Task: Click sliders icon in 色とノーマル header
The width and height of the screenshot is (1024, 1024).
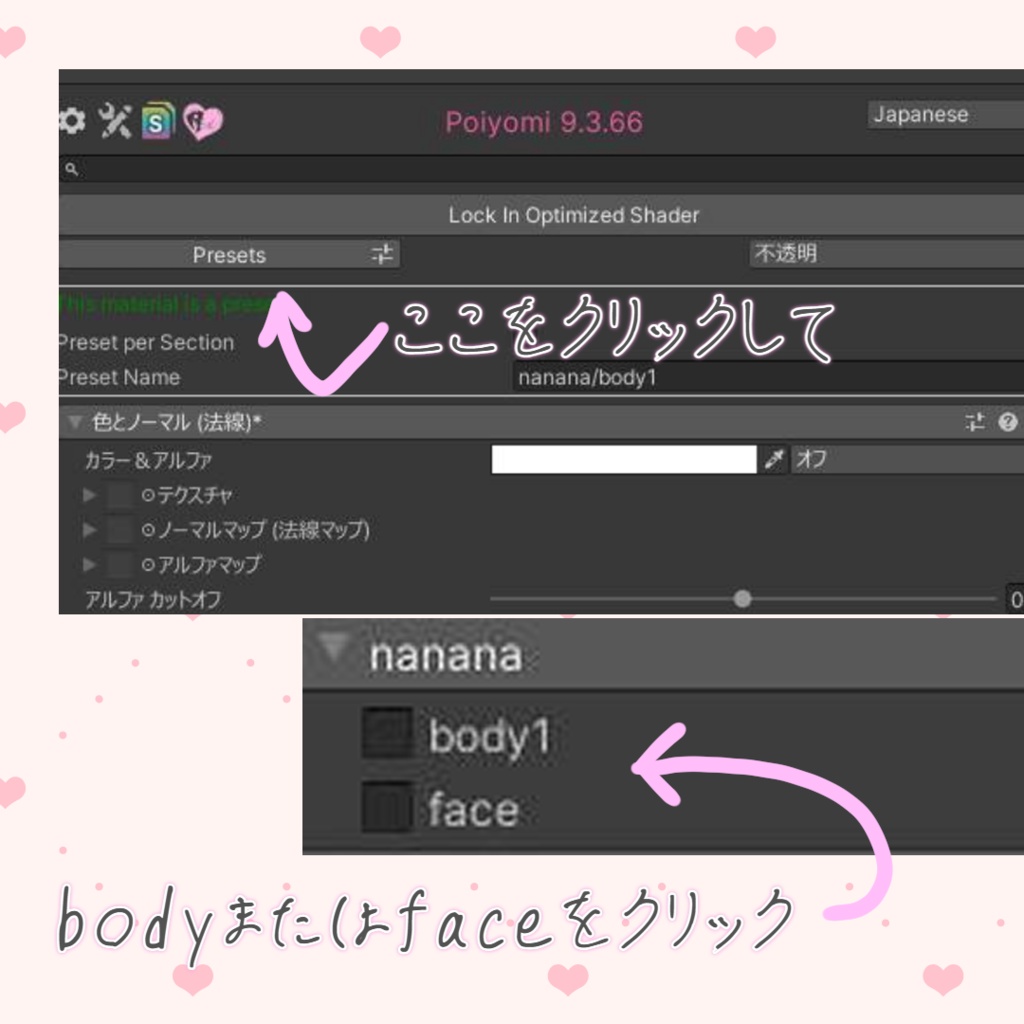Action: click(975, 422)
